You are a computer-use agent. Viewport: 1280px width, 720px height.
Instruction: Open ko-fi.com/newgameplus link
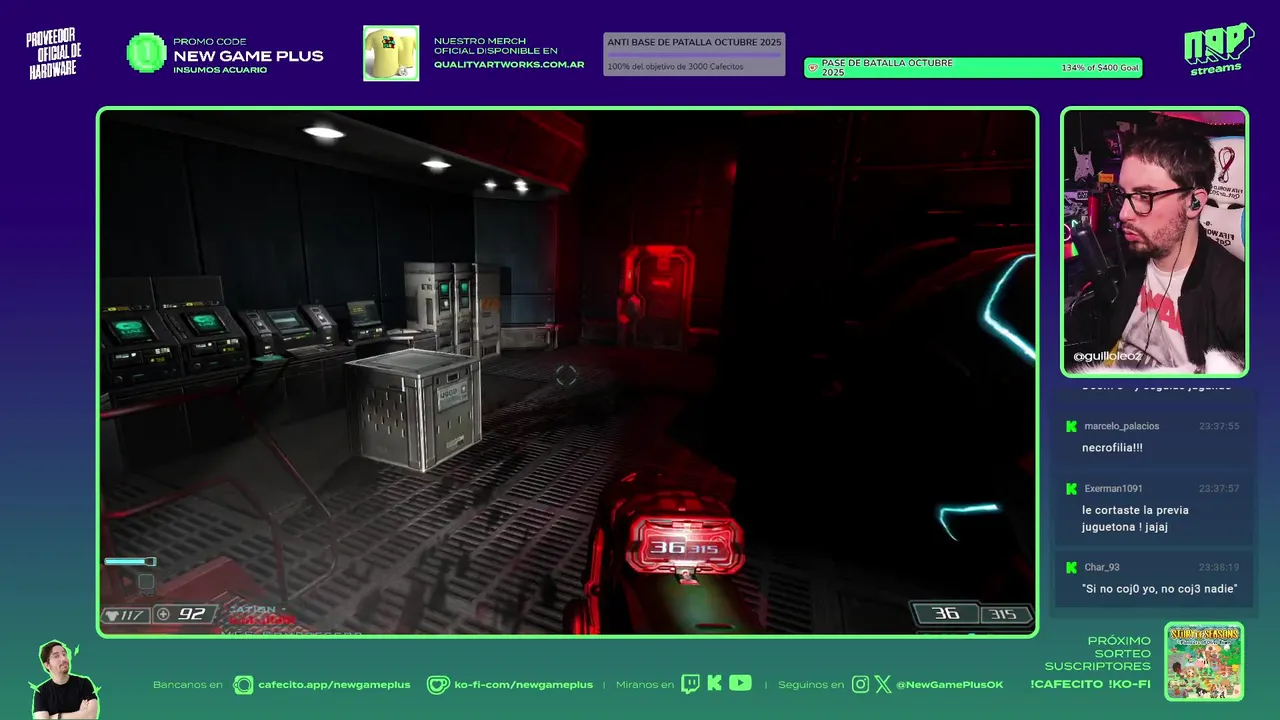pos(523,684)
